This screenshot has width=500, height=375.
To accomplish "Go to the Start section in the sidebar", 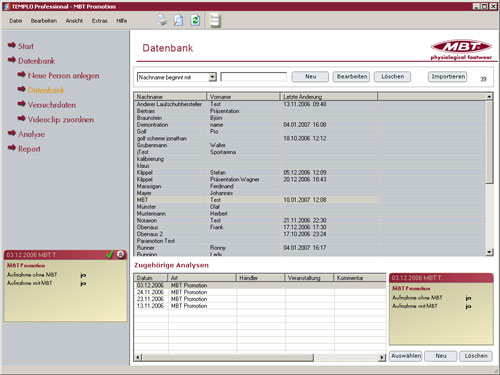I will 26,46.
